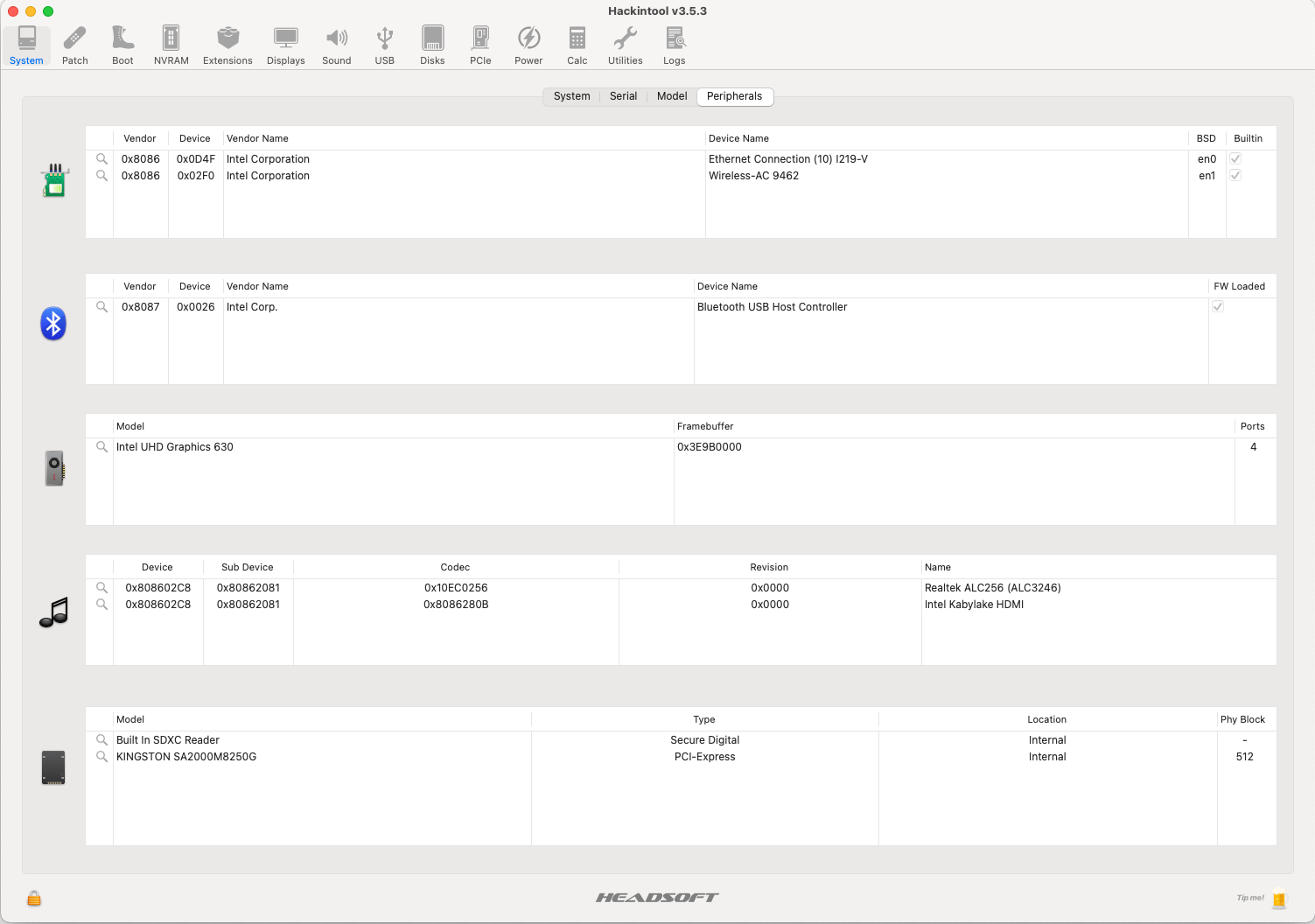Image resolution: width=1315 pixels, height=924 pixels.
Task: Click the Tip me beer icon
Action: (x=1279, y=898)
